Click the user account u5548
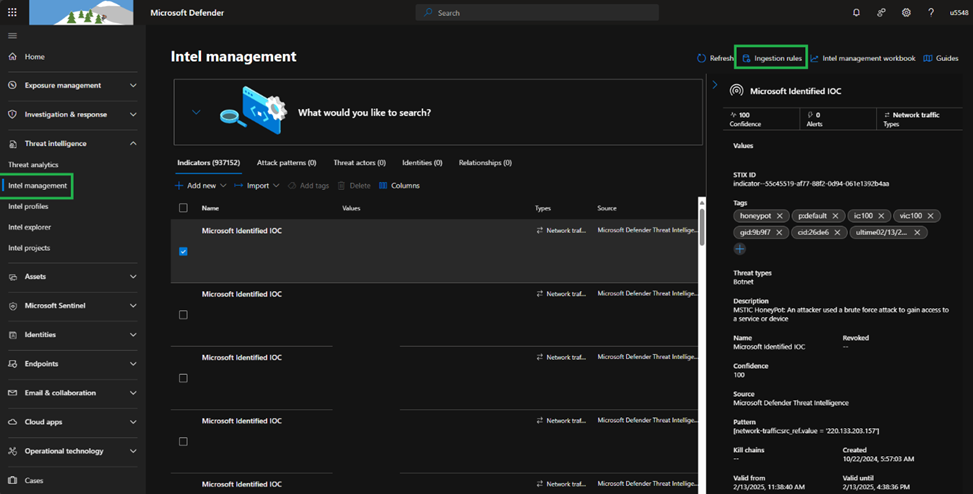 tap(959, 12)
